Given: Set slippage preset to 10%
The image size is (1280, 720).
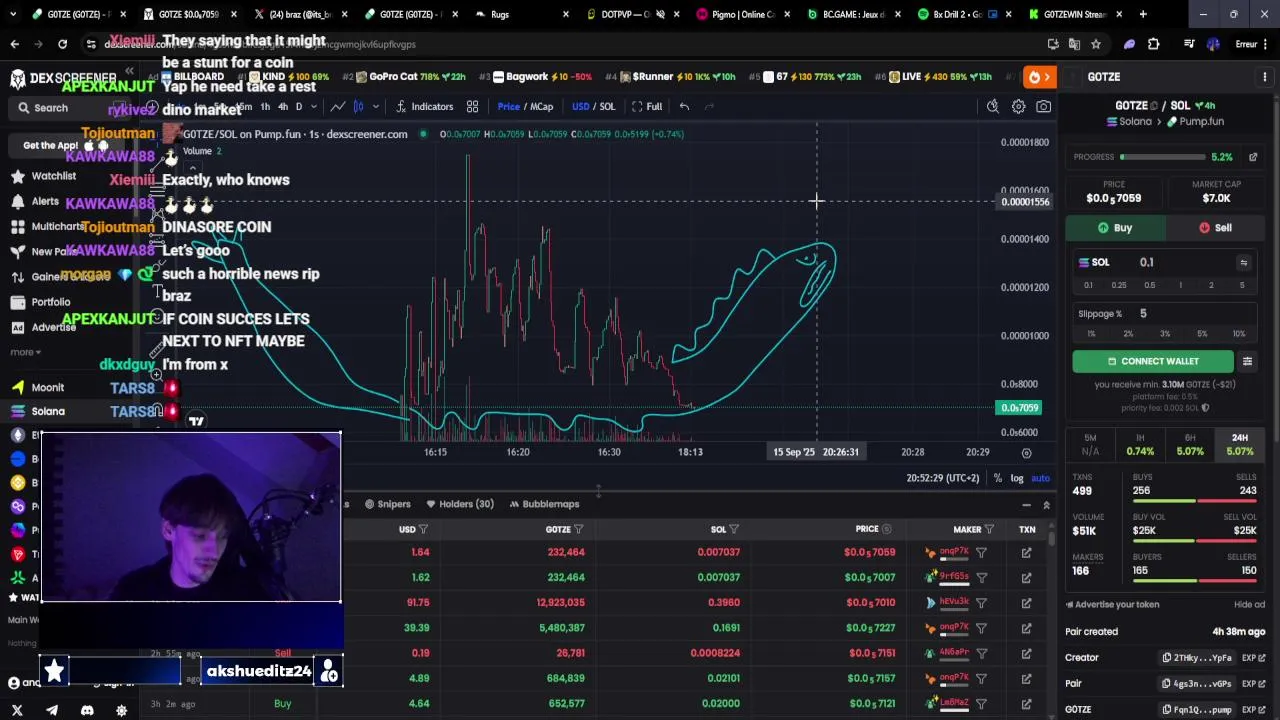Looking at the screenshot, I should 1239,333.
